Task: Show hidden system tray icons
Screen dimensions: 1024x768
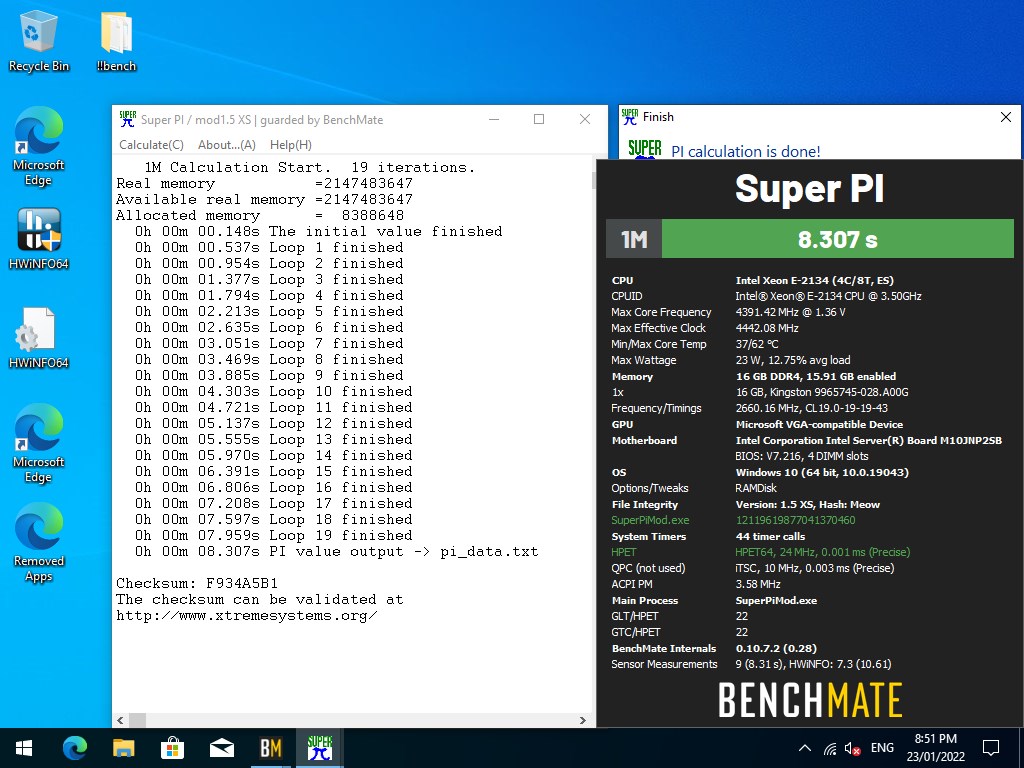Action: pos(805,748)
